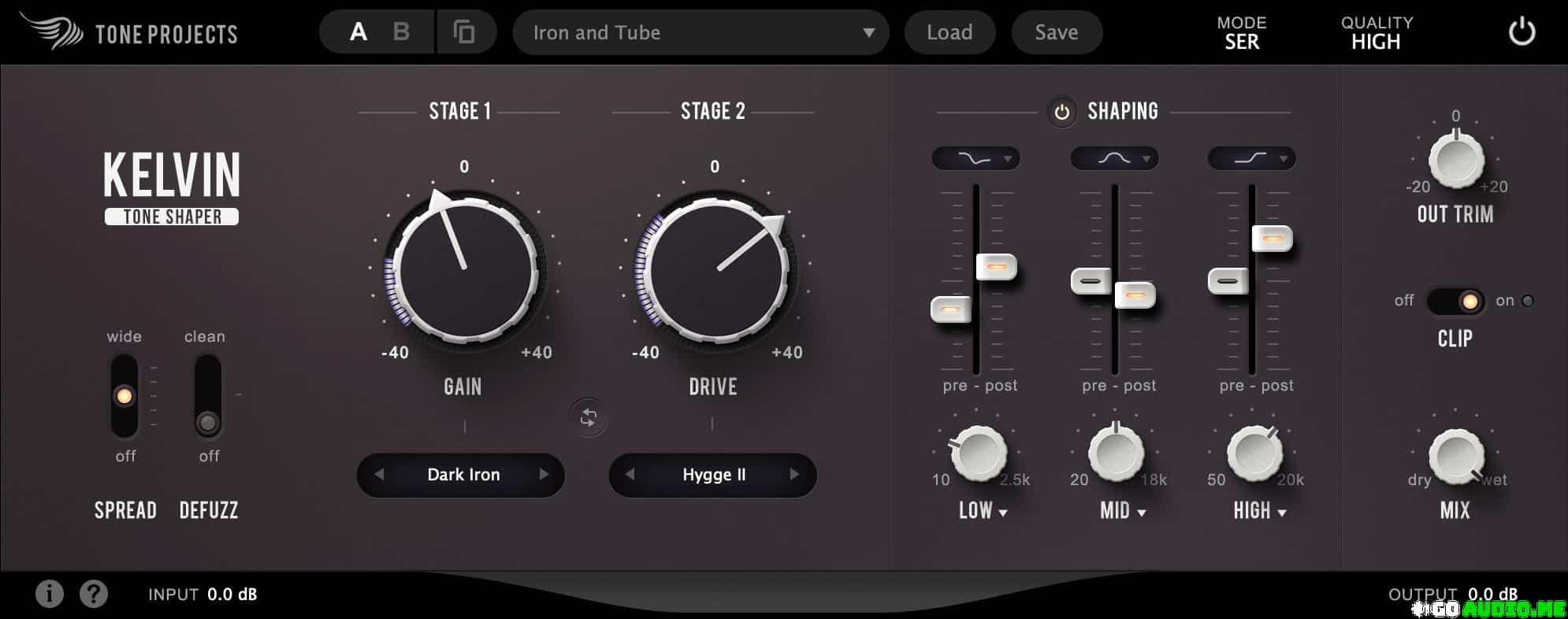
Task: Click the Dark Iron model name
Action: [x=463, y=474]
